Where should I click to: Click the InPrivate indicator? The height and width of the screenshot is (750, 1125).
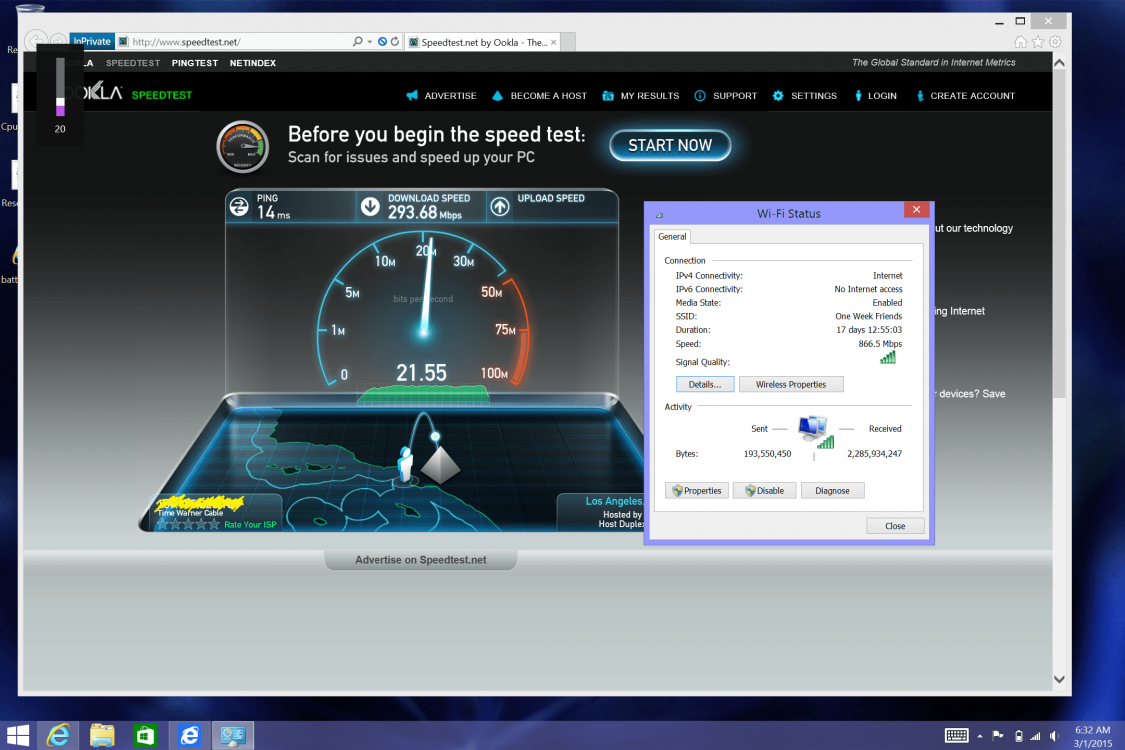pos(92,42)
